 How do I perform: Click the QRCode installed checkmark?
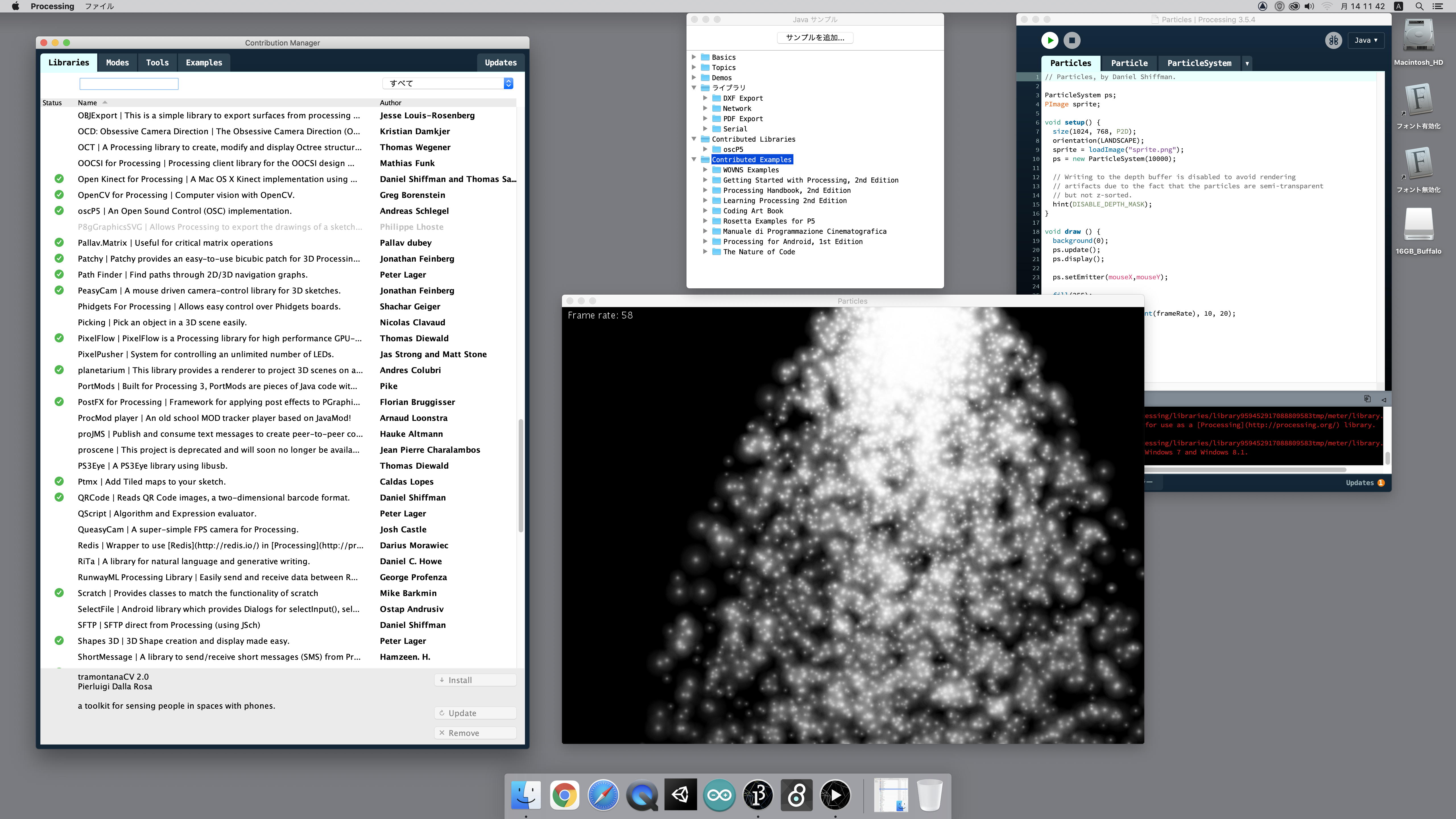click(x=59, y=497)
